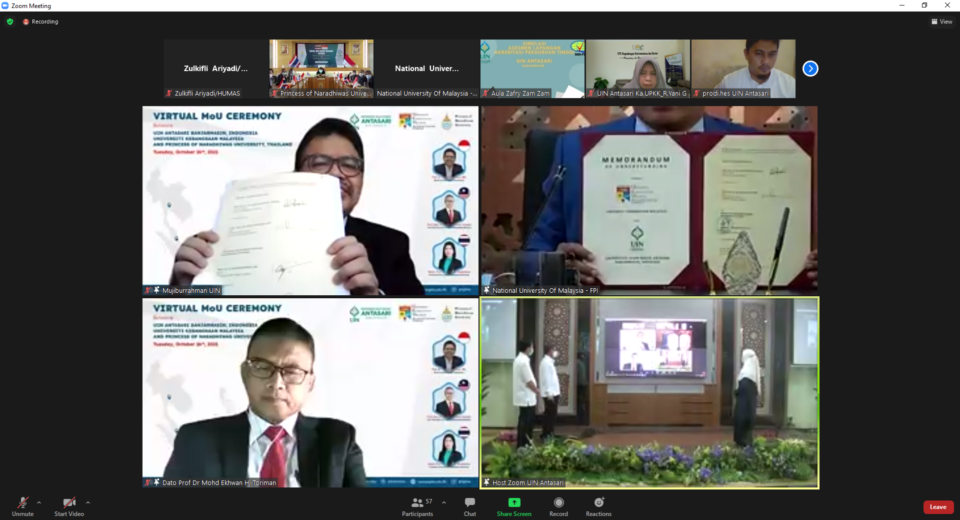Select Zulkifli Ariyadi/HUMAS participant tile
This screenshot has width=960, height=520.
[x=216, y=69]
